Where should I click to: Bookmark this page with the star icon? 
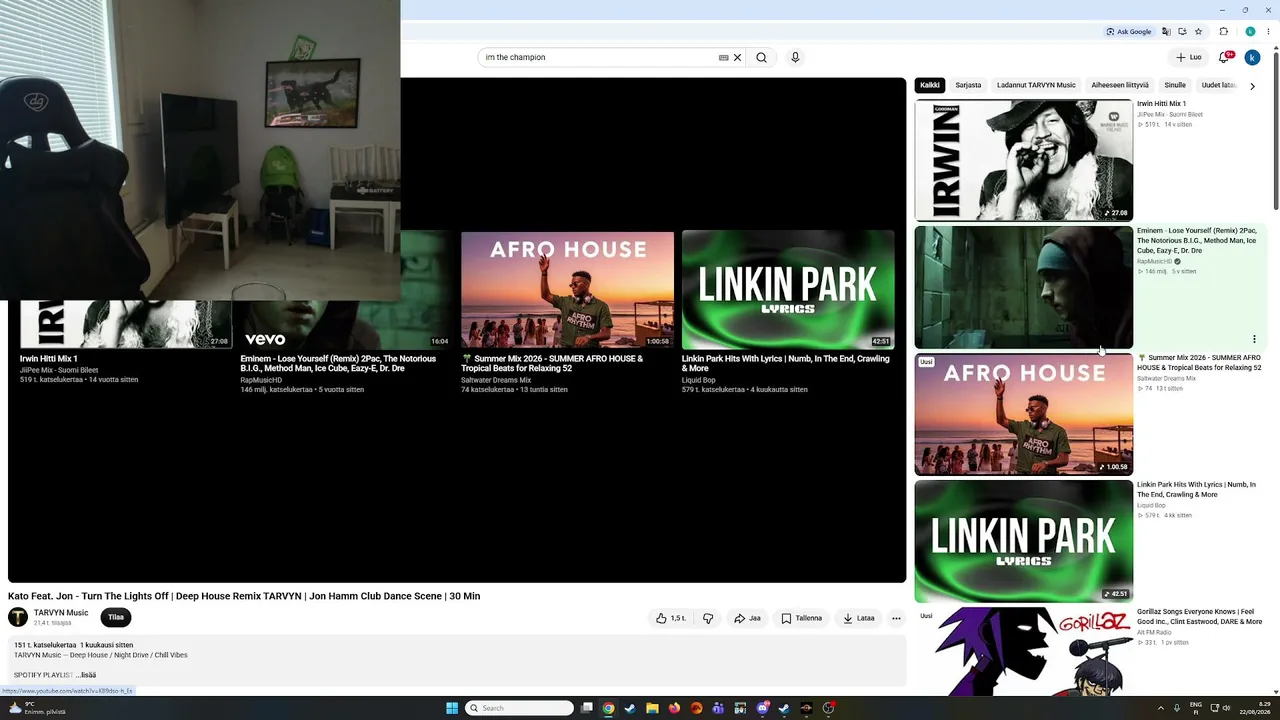[1198, 31]
